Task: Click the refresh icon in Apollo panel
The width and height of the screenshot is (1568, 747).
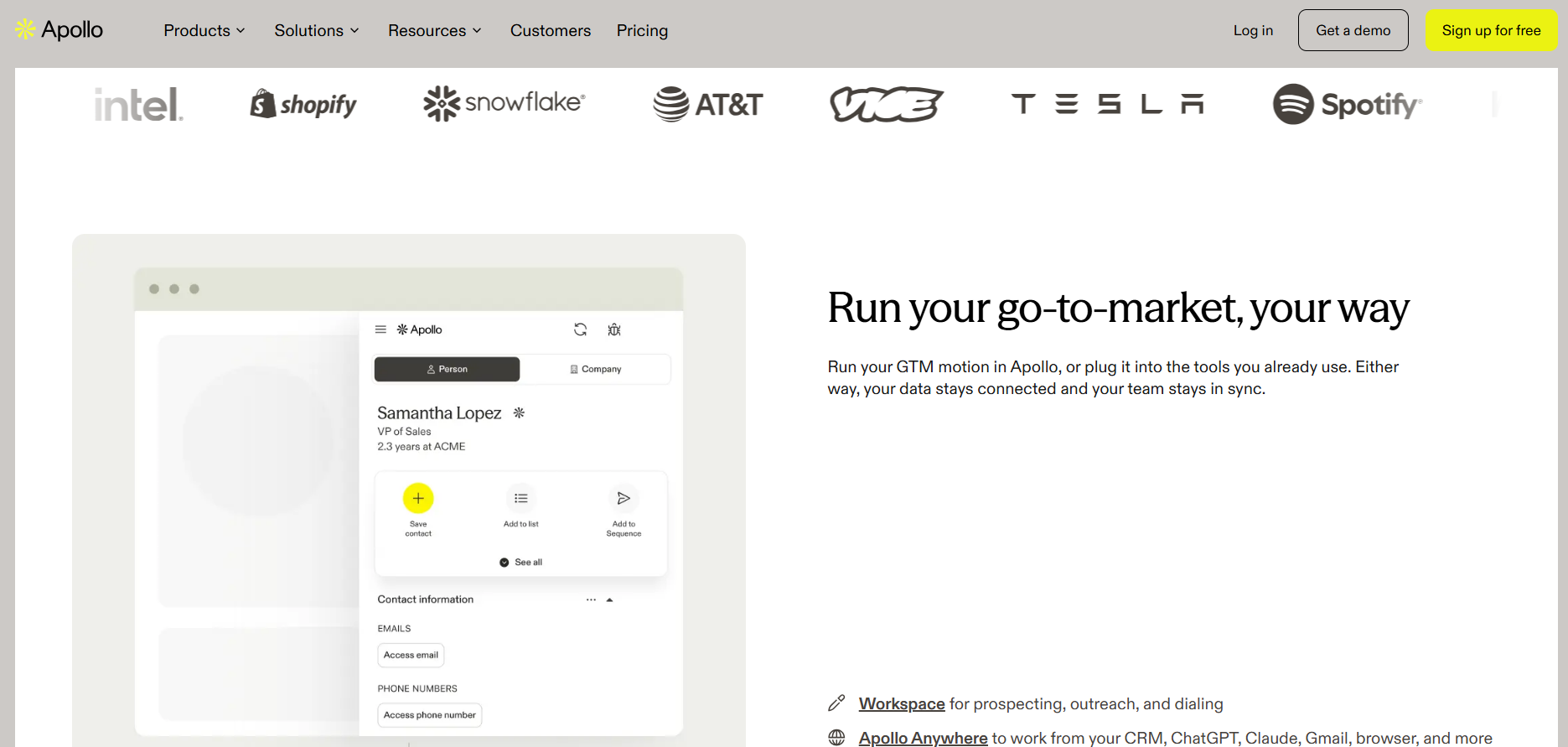Action: tap(580, 329)
